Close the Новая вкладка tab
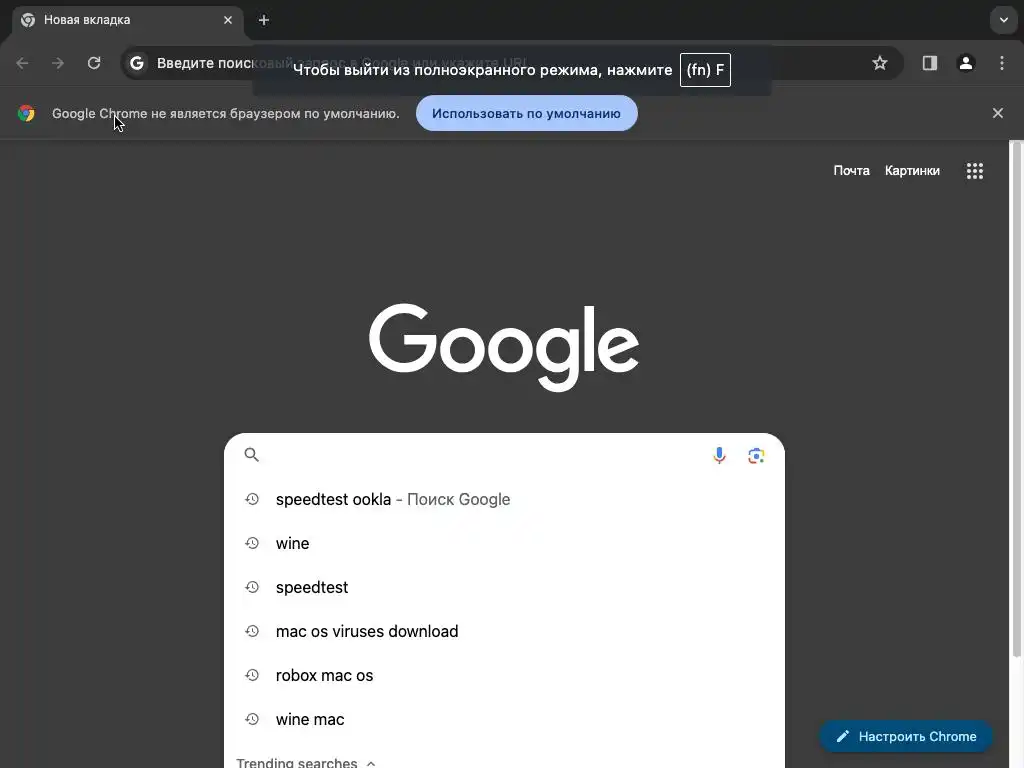1024x768 pixels. [x=228, y=20]
